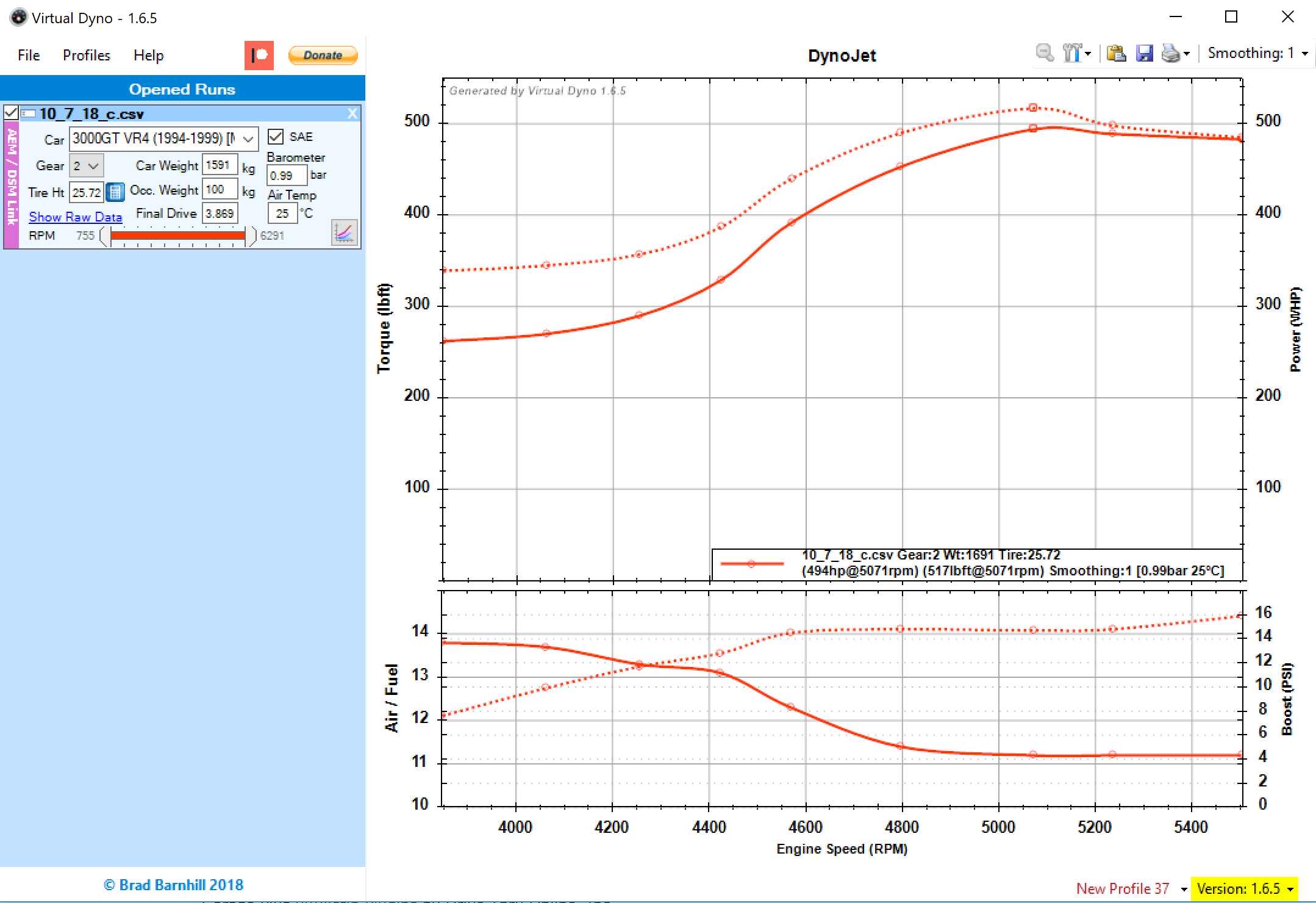Edit the Car Weight field

[220, 165]
